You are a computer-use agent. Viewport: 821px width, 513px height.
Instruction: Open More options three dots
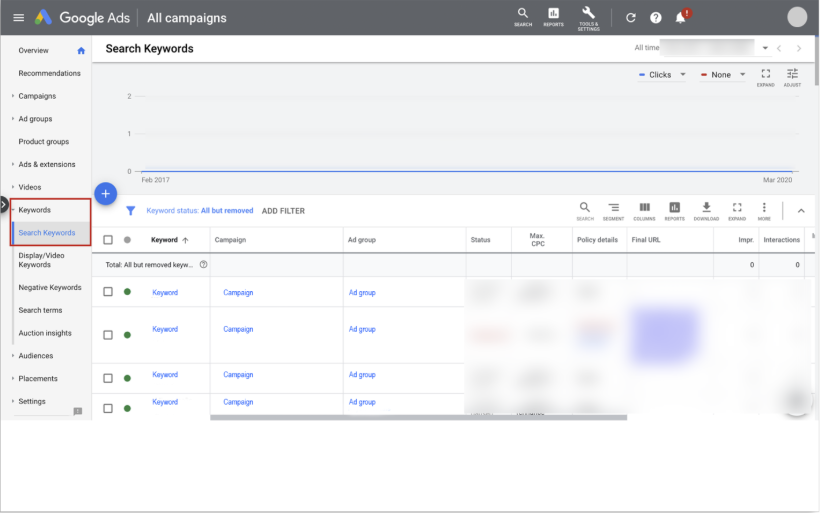764,211
